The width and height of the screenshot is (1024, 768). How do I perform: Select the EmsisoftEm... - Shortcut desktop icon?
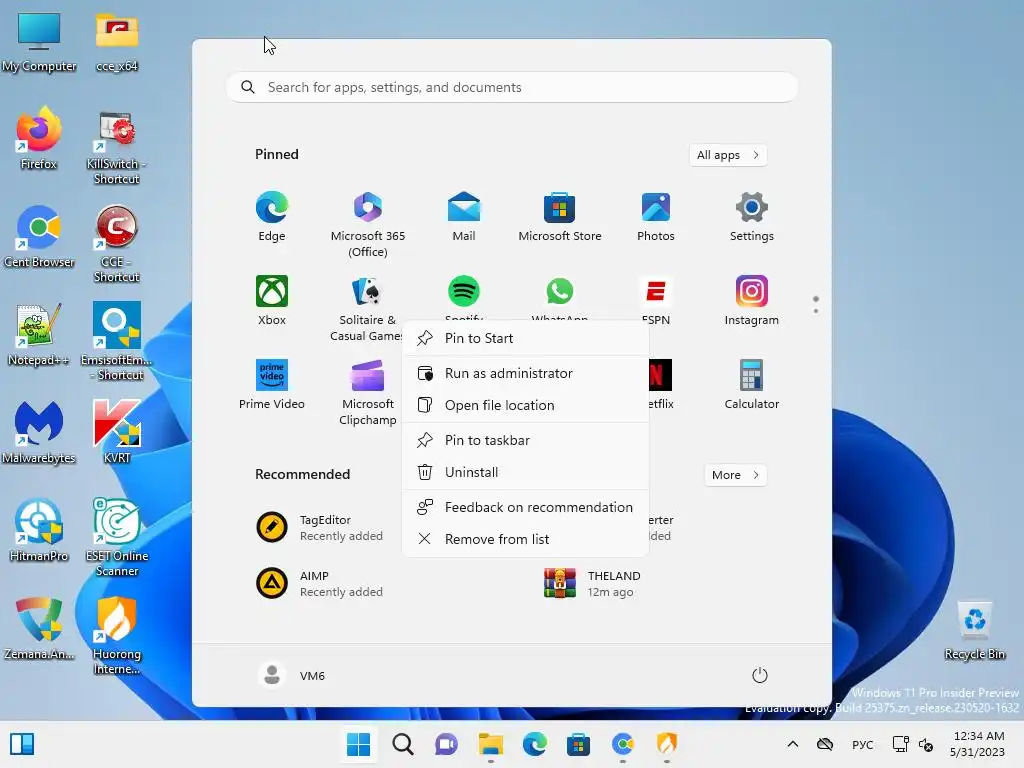(117, 342)
